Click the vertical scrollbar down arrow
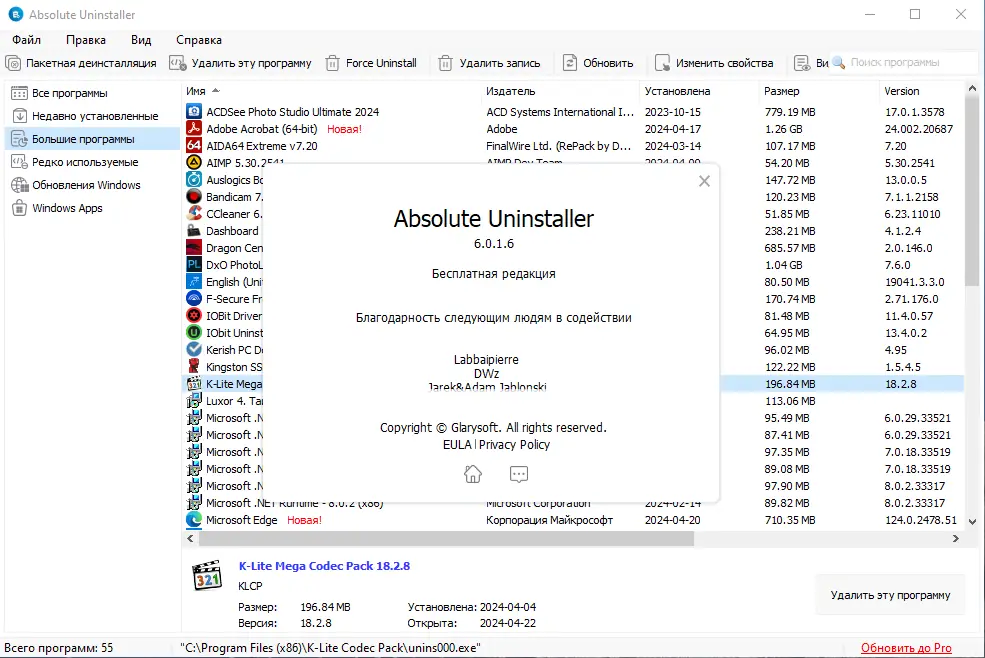The height and width of the screenshot is (658, 985). pyautogui.click(x=972, y=522)
